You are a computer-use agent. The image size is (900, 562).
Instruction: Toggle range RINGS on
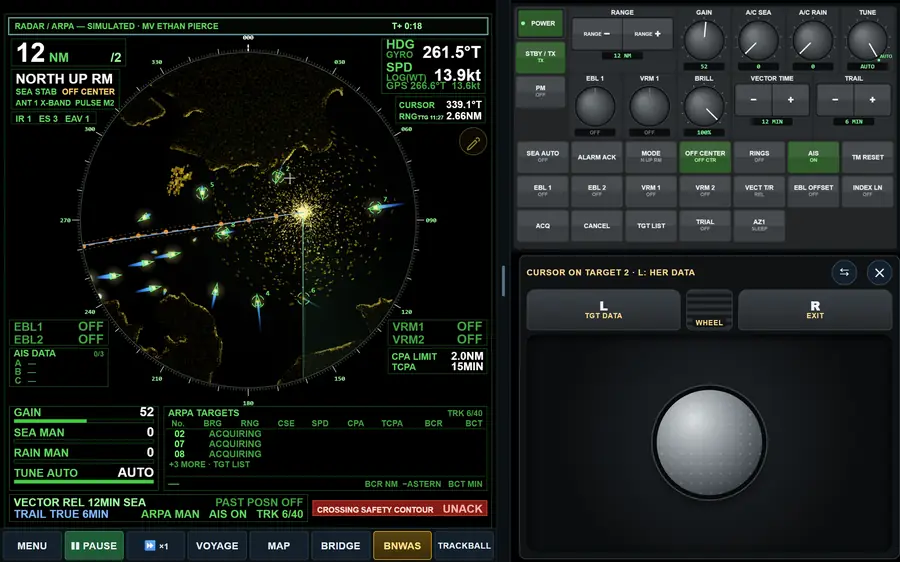click(759, 157)
